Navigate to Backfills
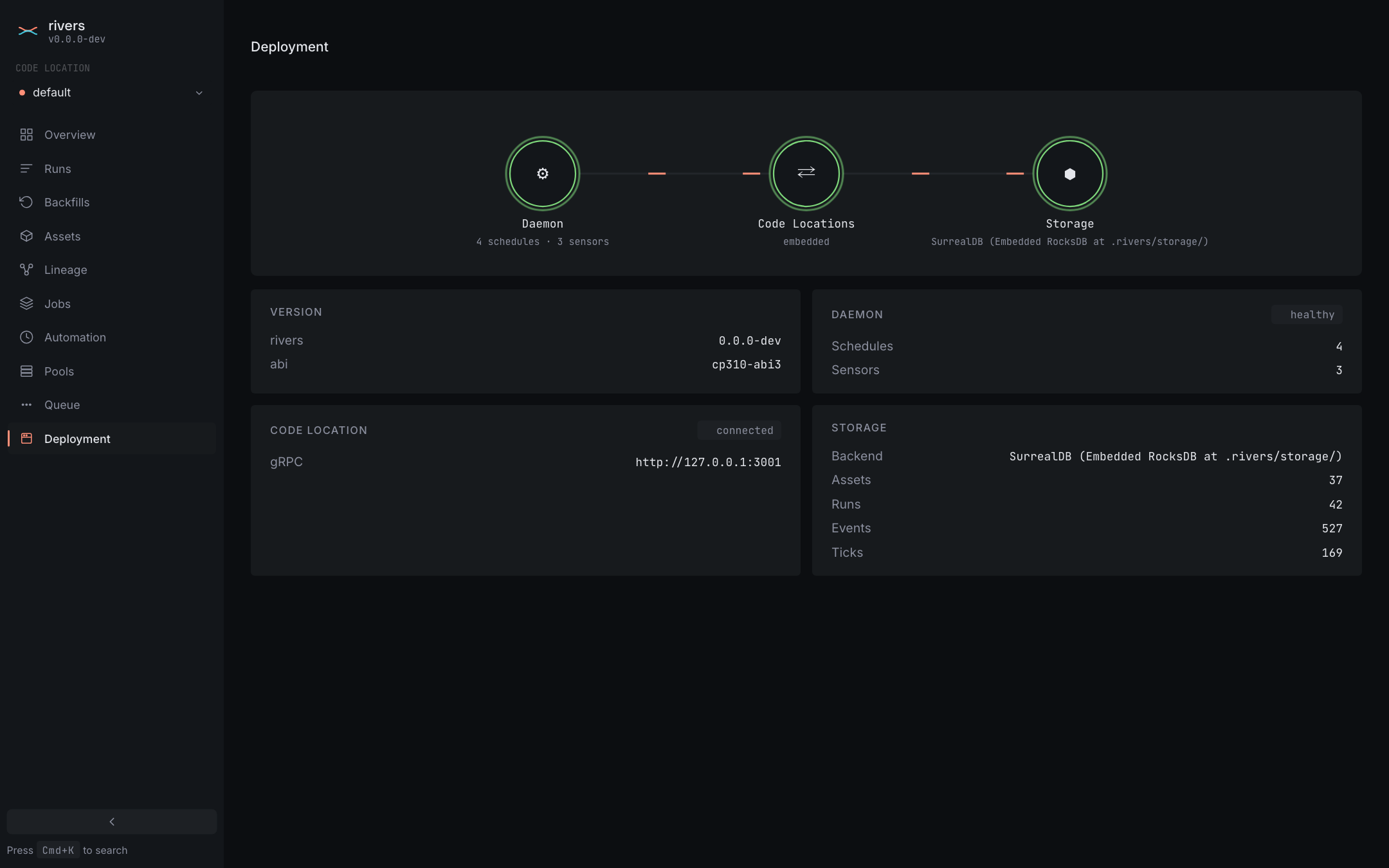The width and height of the screenshot is (1389, 868). click(x=111, y=202)
